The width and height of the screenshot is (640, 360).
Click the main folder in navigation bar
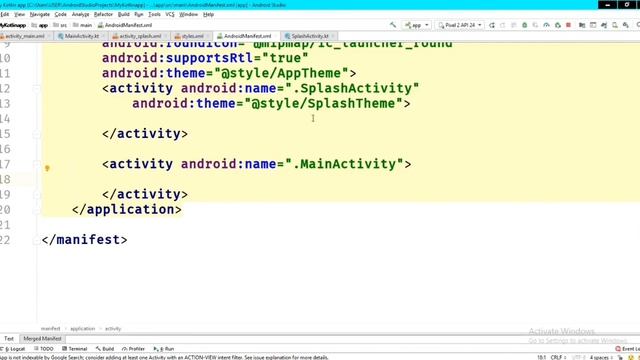point(82,25)
